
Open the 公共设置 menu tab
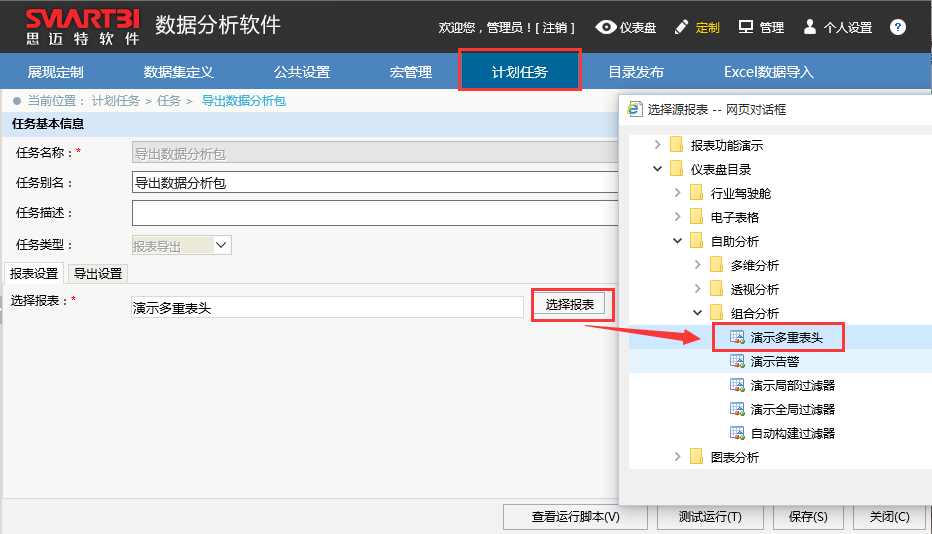(x=302, y=72)
